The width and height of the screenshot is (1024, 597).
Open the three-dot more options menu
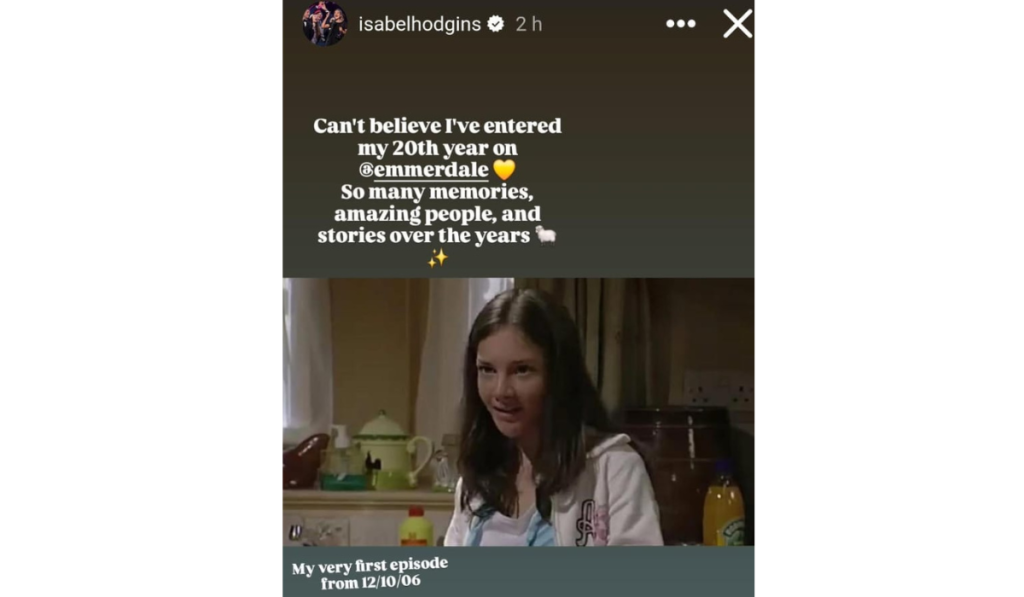pyautogui.click(x=680, y=24)
